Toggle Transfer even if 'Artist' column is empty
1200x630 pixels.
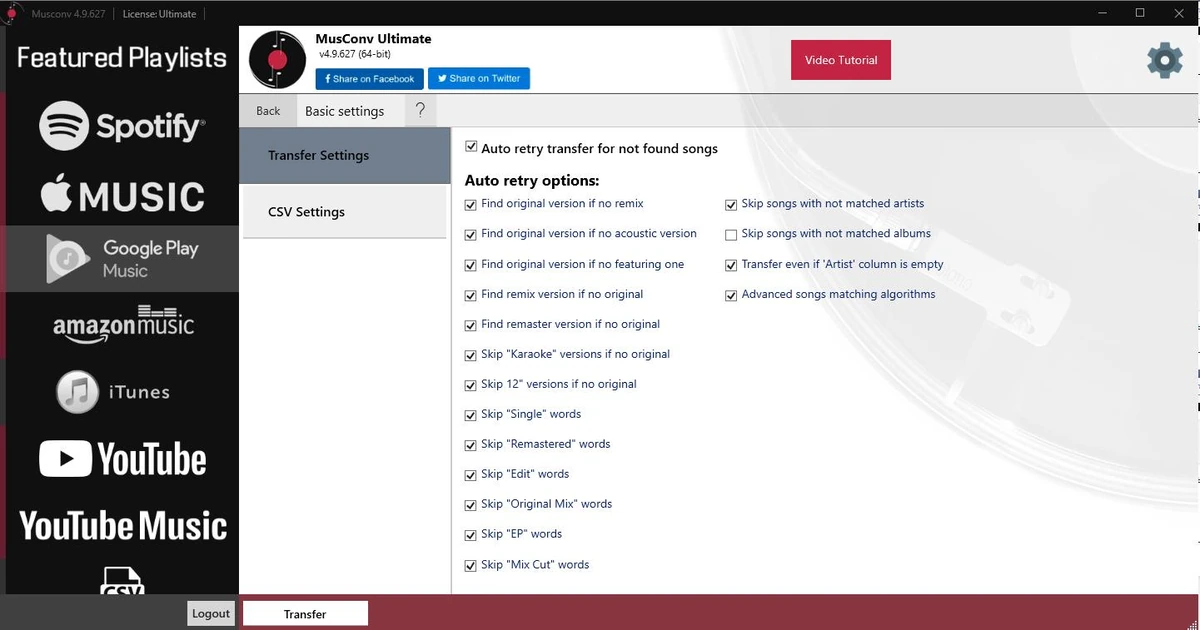click(731, 265)
